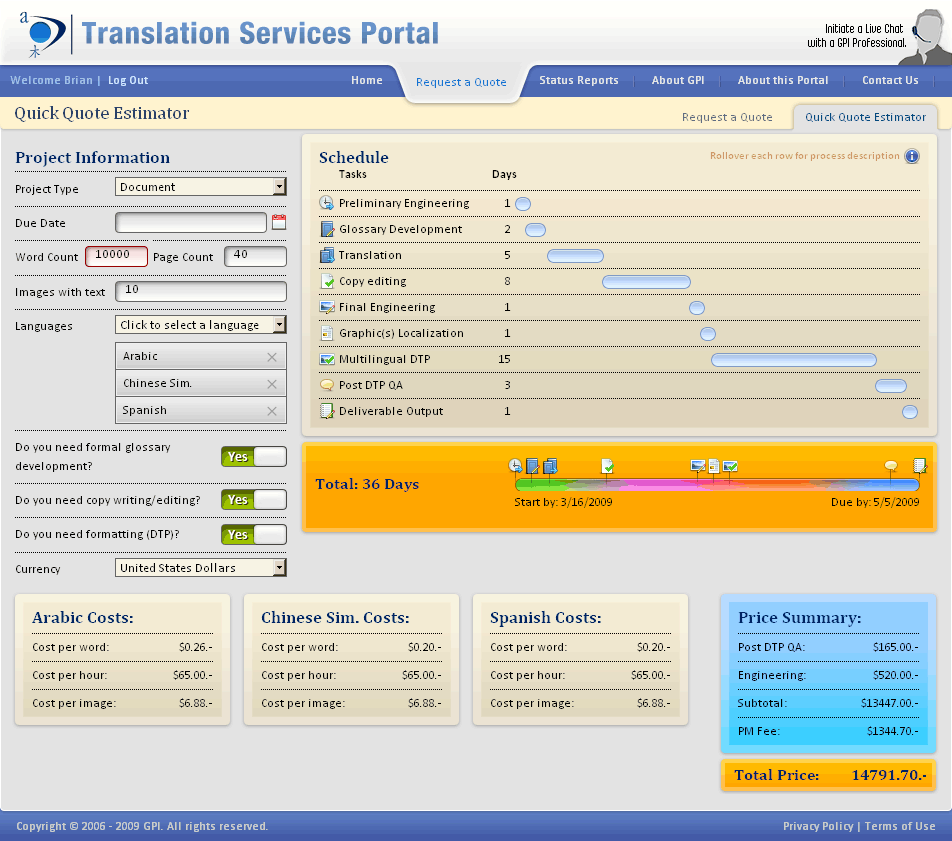The height and width of the screenshot is (841, 952).
Task: Open the Status Reports menu item
Action: pyautogui.click(x=578, y=81)
